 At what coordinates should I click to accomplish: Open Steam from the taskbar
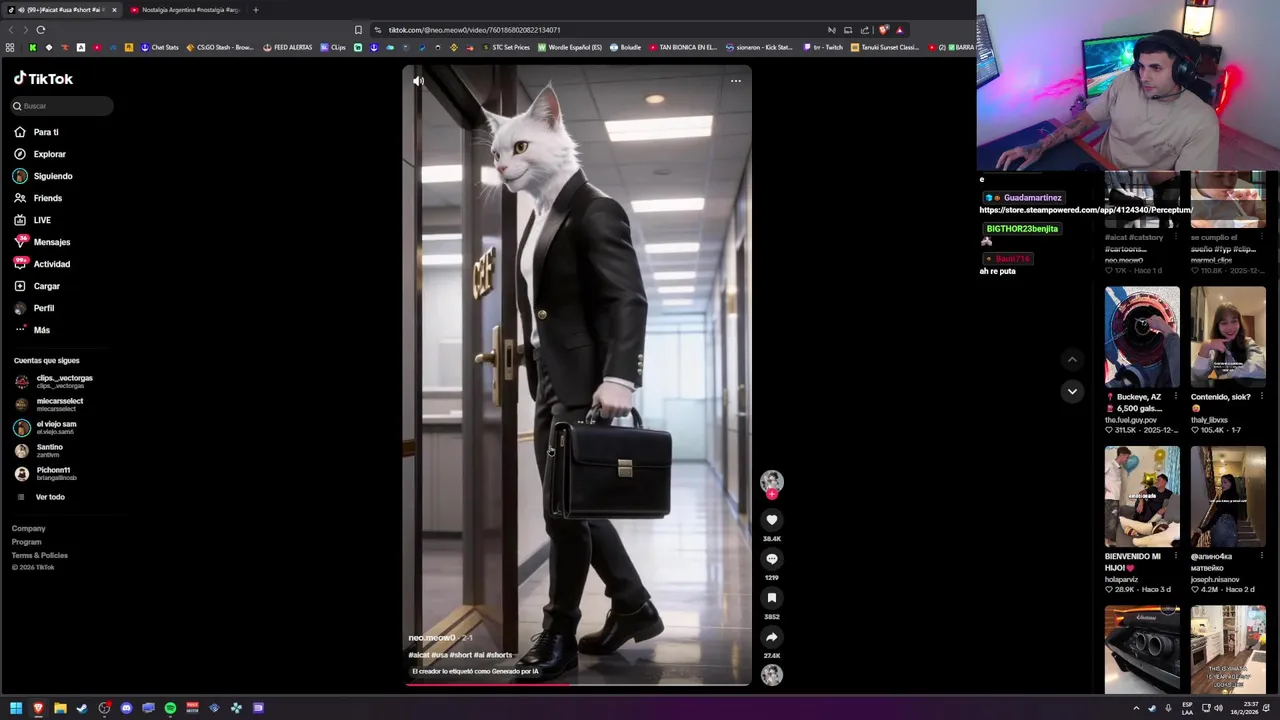(x=82, y=708)
